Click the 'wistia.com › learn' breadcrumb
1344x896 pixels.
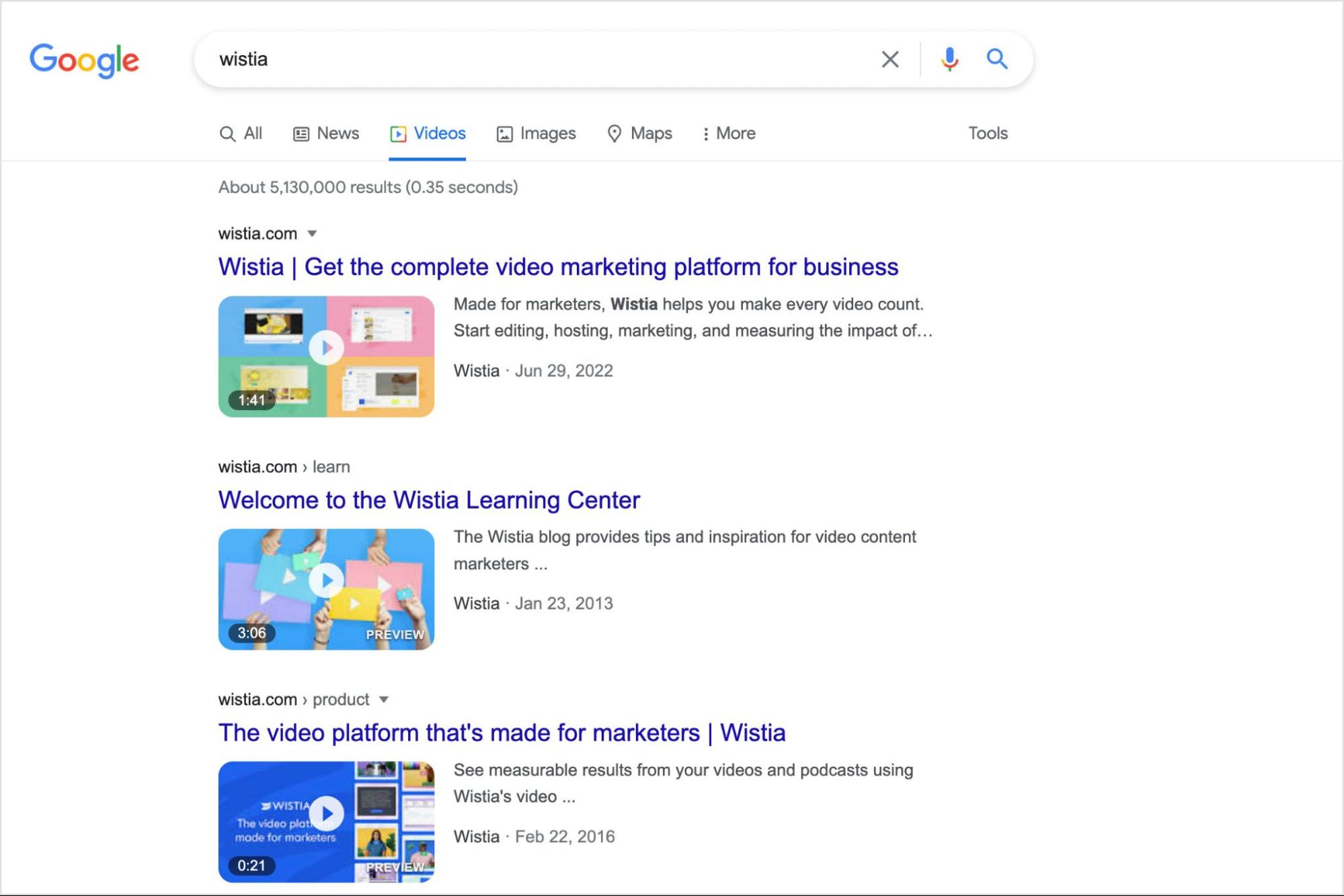[x=284, y=466]
